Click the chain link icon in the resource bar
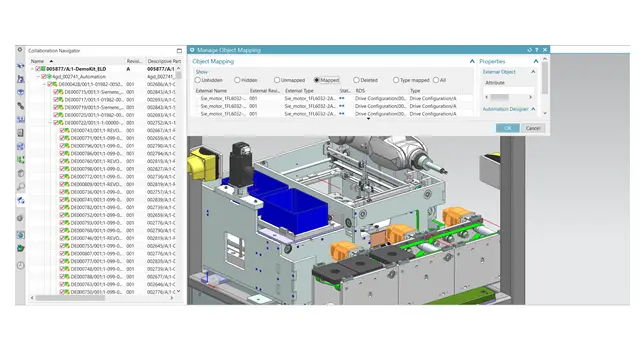 (x=20, y=106)
